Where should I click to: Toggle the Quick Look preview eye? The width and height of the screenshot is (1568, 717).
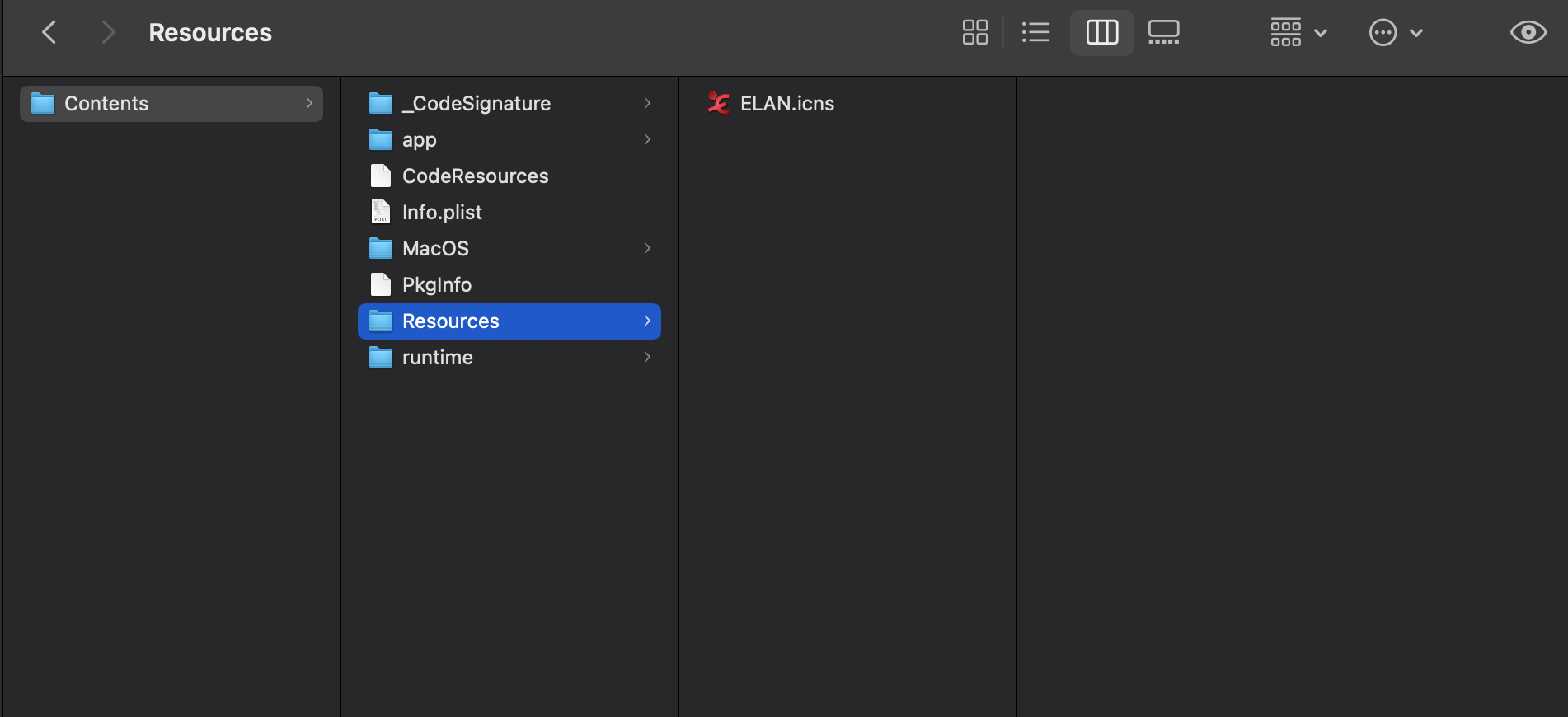click(1528, 33)
